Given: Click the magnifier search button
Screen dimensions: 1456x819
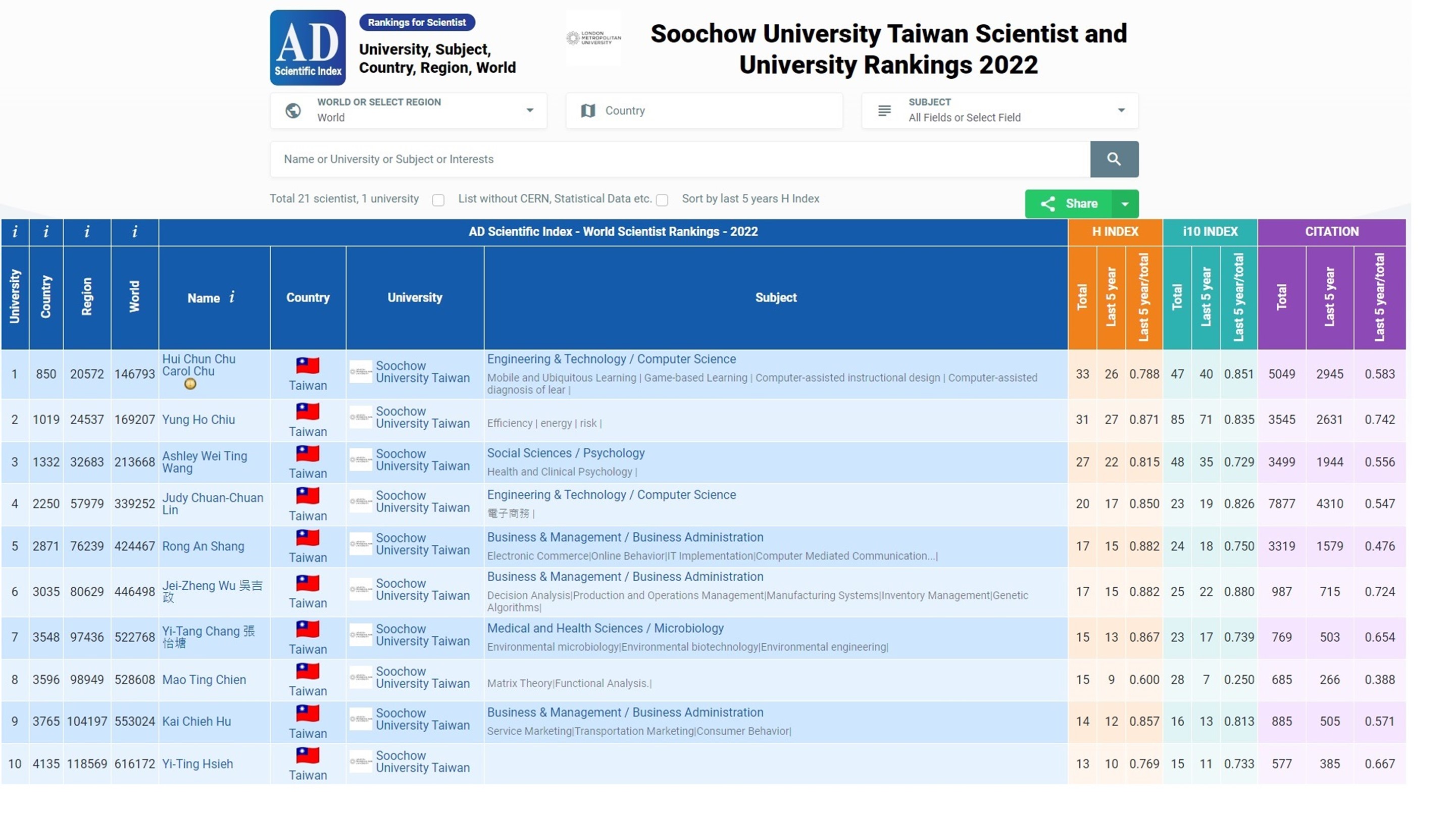Looking at the screenshot, I should (1114, 159).
